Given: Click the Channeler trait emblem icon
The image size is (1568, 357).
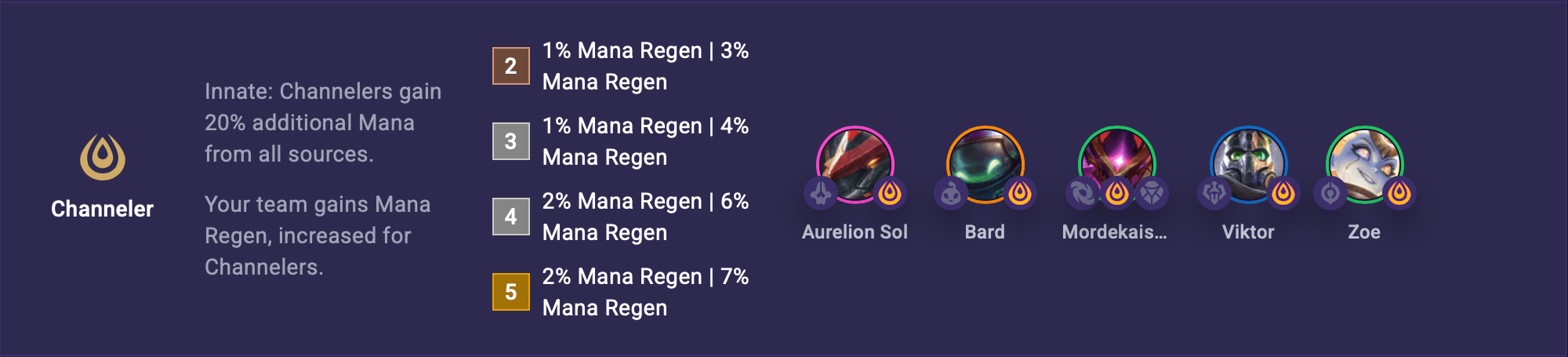Looking at the screenshot, I should [102, 157].
